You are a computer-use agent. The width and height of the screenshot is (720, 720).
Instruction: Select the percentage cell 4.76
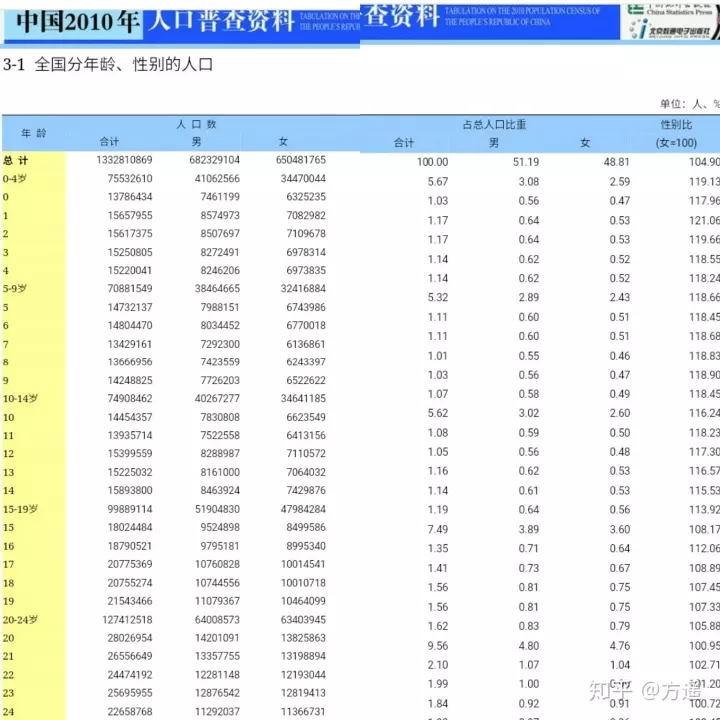pos(619,646)
